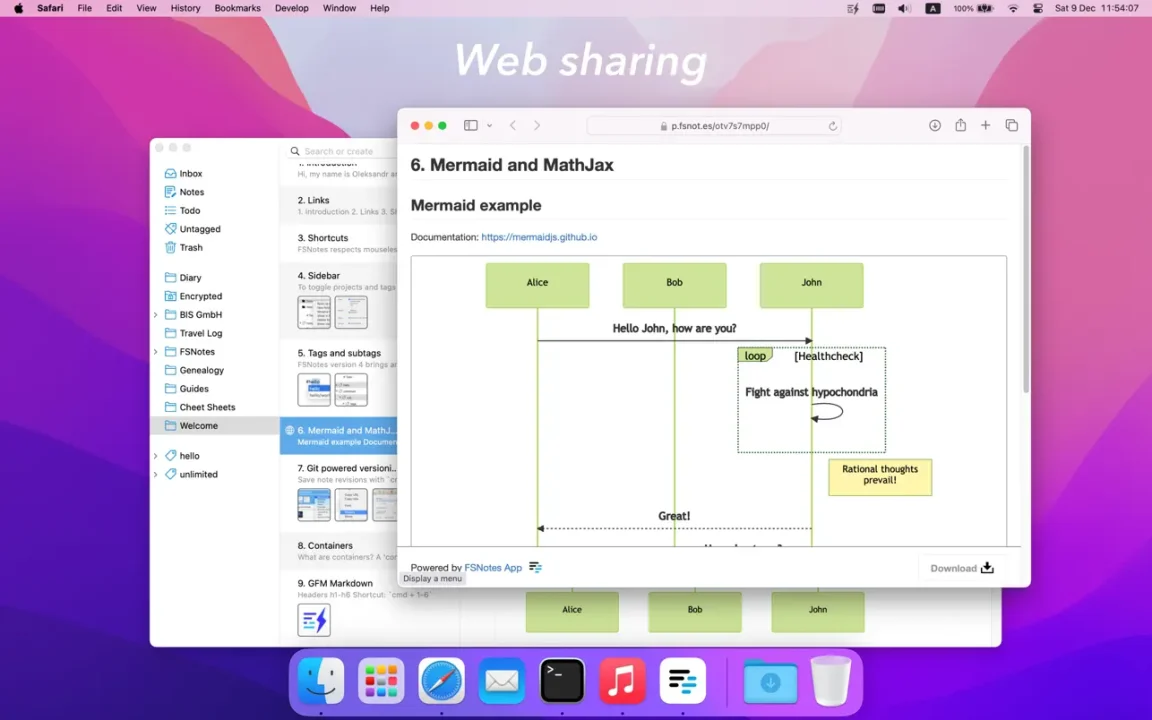Click the Safari page vertical scrollbar
This screenshot has width=1152, height=720.
[x=1026, y=269]
